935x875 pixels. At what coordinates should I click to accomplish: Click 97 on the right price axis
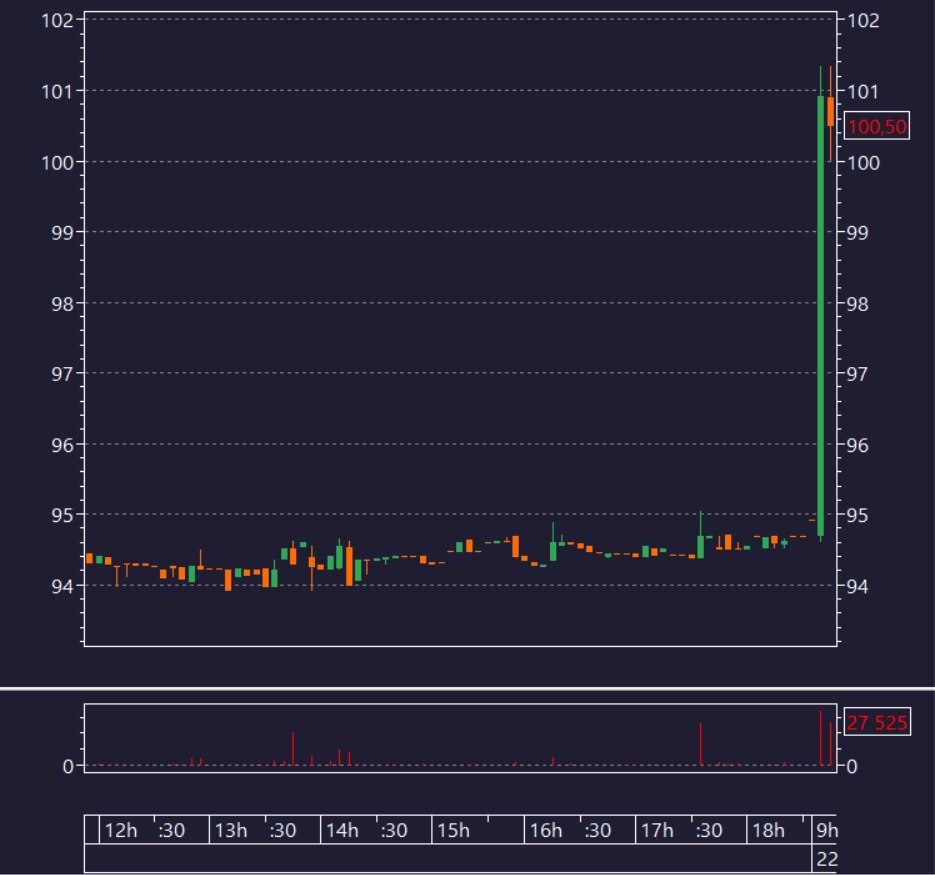[x=857, y=374]
